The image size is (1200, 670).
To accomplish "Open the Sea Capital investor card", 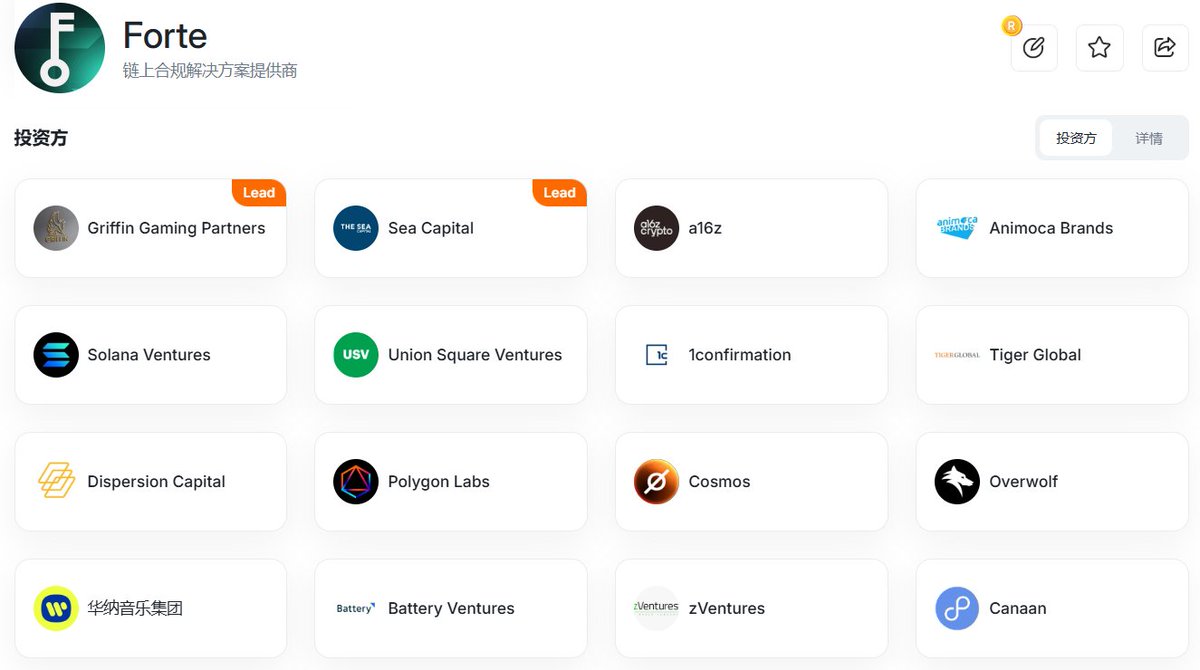I will [x=451, y=228].
